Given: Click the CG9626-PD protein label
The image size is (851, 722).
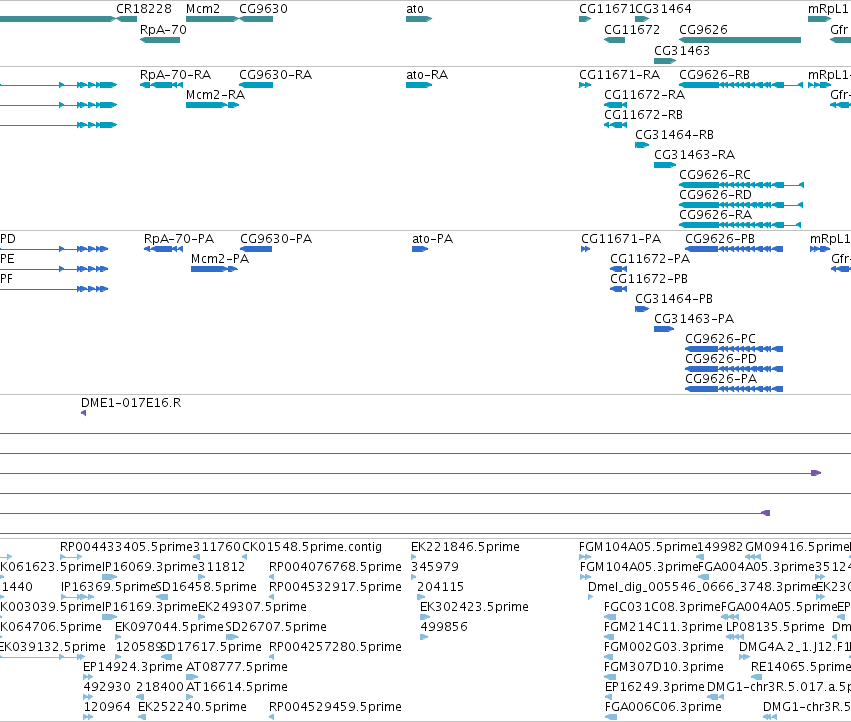Looking at the screenshot, I should click(721, 359).
